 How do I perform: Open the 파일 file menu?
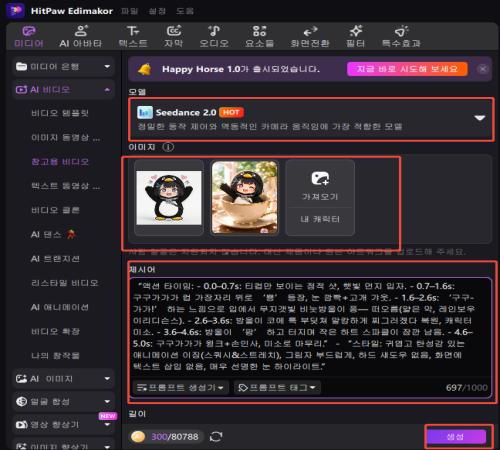129,11
